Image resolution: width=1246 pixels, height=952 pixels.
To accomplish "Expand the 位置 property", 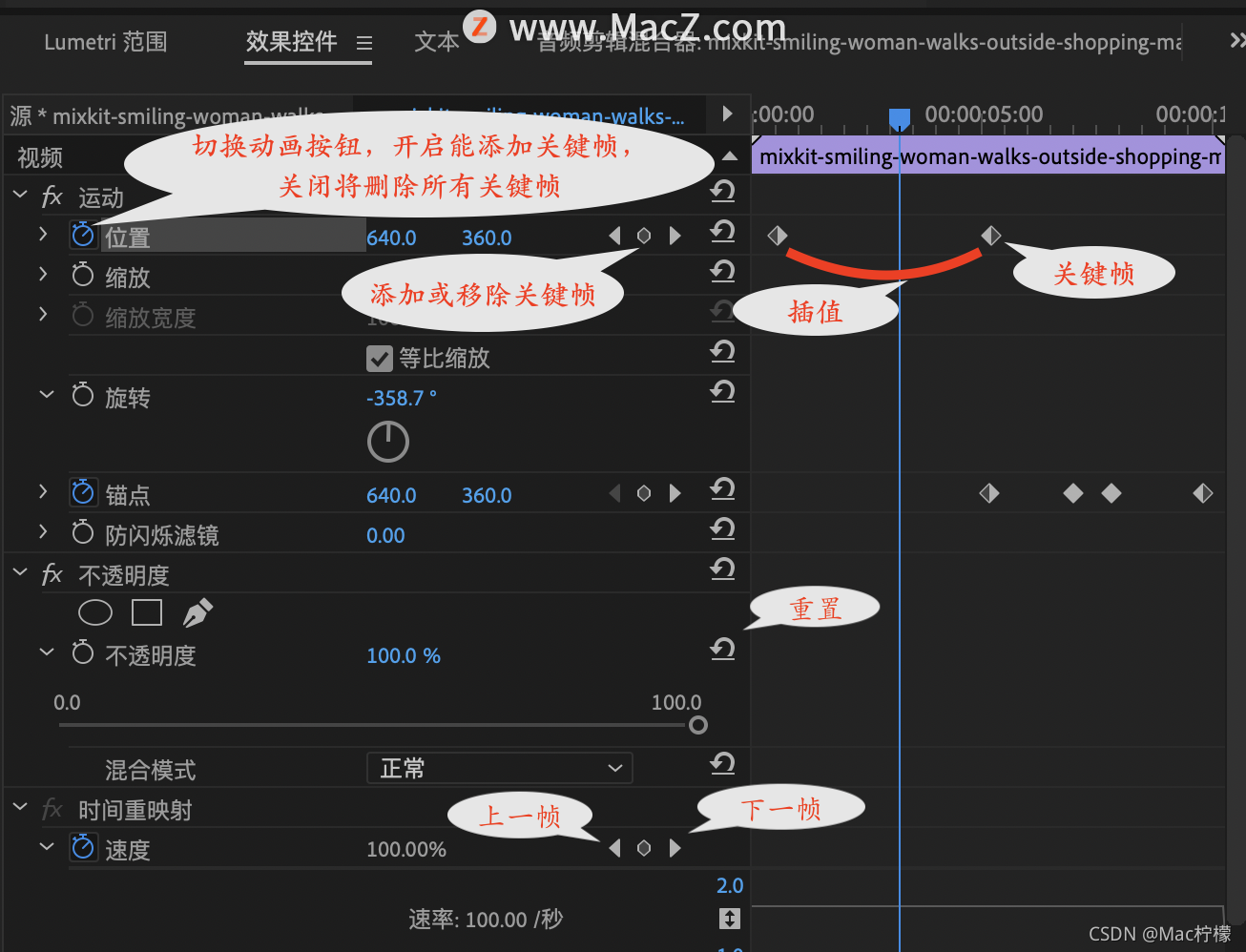I will tap(43, 234).
